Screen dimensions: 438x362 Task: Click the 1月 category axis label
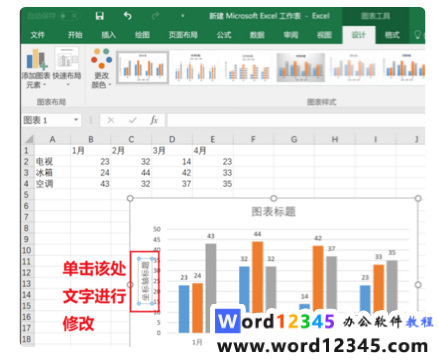point(197,342)
